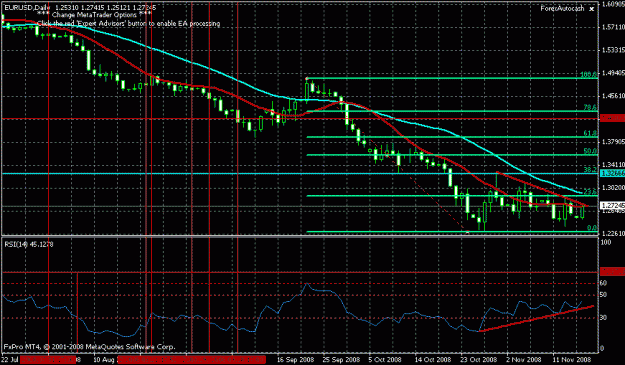Click the 14 Oct 2008 date label
Screen dimensions: 625x365
coord(433,360)
